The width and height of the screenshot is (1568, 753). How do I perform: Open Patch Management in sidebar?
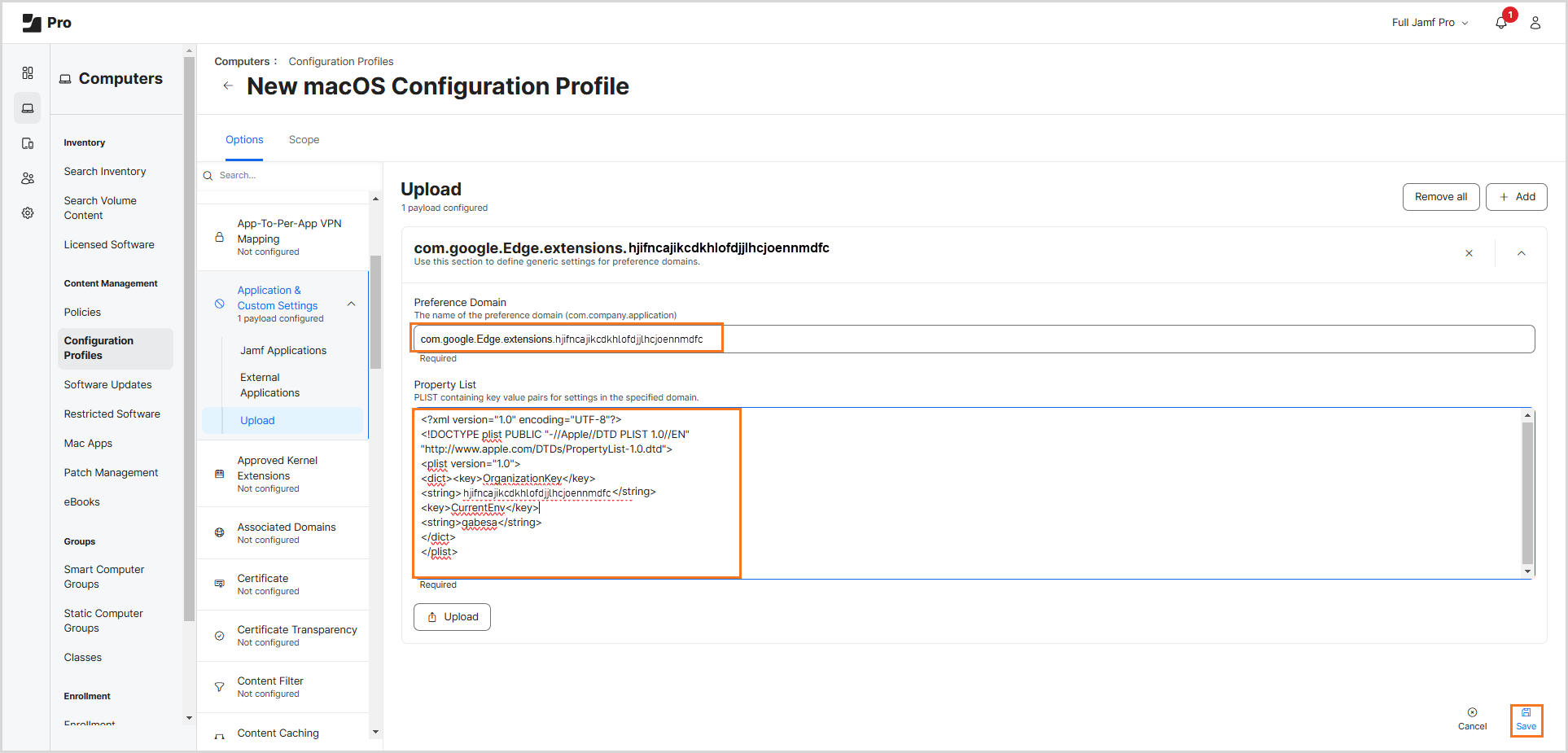coord(111,473)
